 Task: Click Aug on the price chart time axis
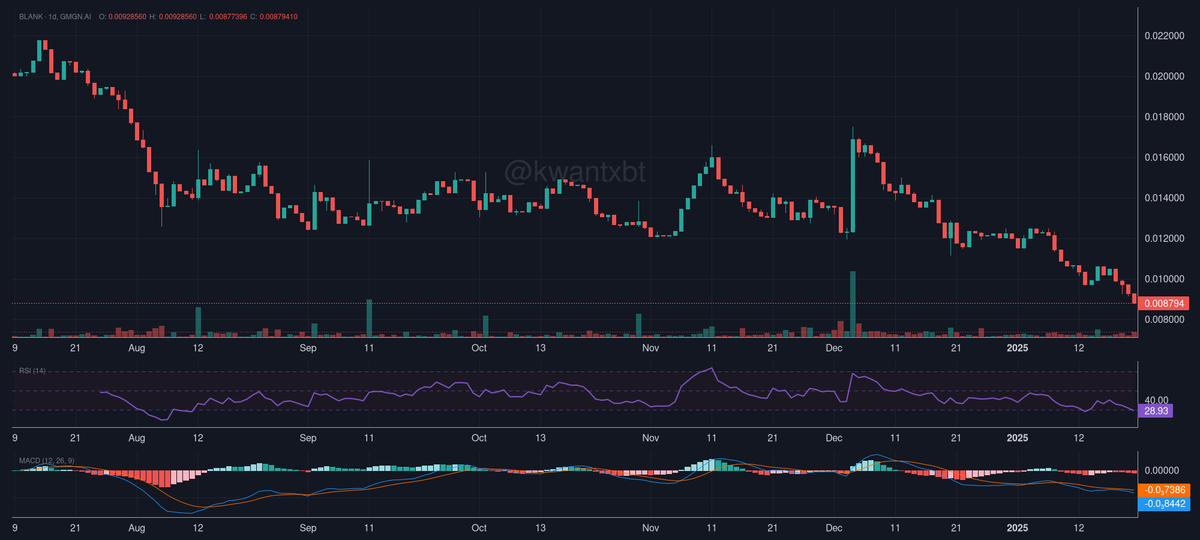click(x=138, y=348)
